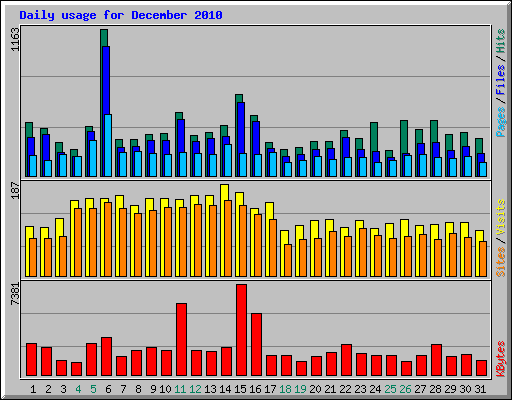
Task: Click the 1163 hits axis value
Action: tap(15, 40)
